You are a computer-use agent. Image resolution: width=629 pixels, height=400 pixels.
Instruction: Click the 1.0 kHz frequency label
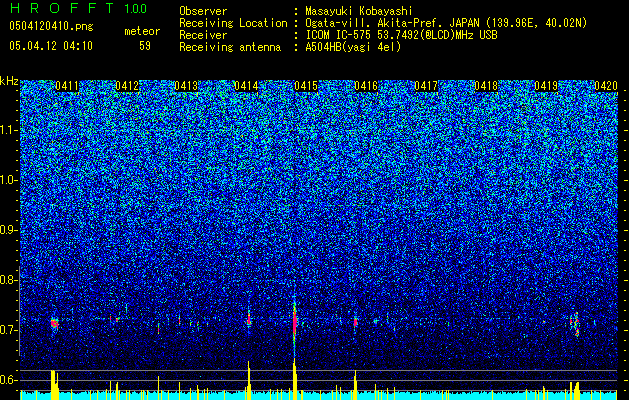tap(9, 180)
